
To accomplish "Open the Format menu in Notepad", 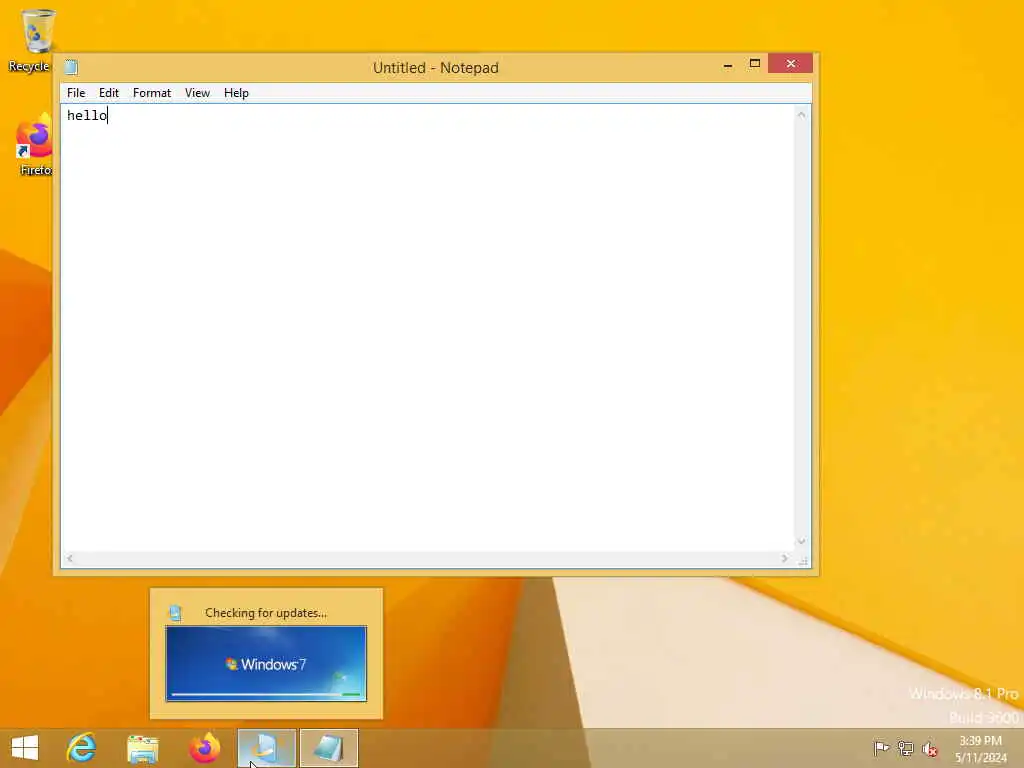I will [152, 93].
